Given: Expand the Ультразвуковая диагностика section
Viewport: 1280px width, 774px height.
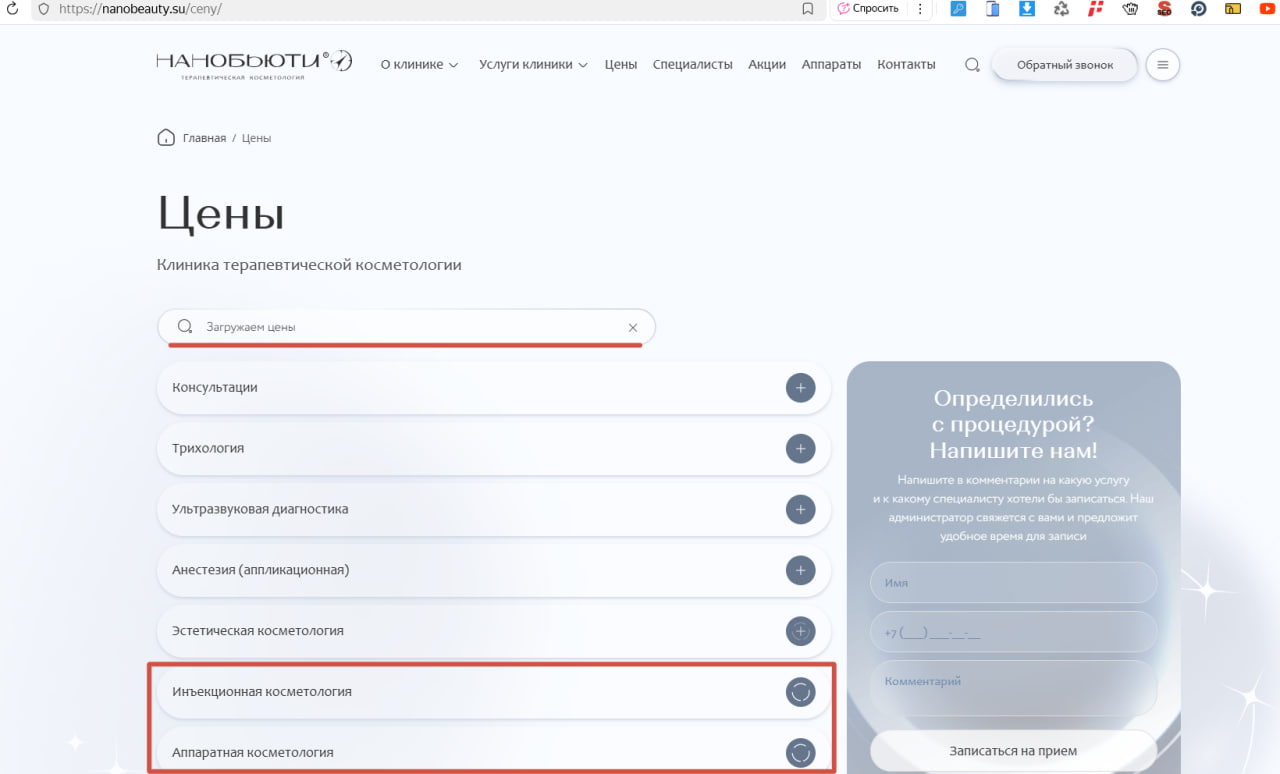Looking at the screenshot, I should pos(800,510).
